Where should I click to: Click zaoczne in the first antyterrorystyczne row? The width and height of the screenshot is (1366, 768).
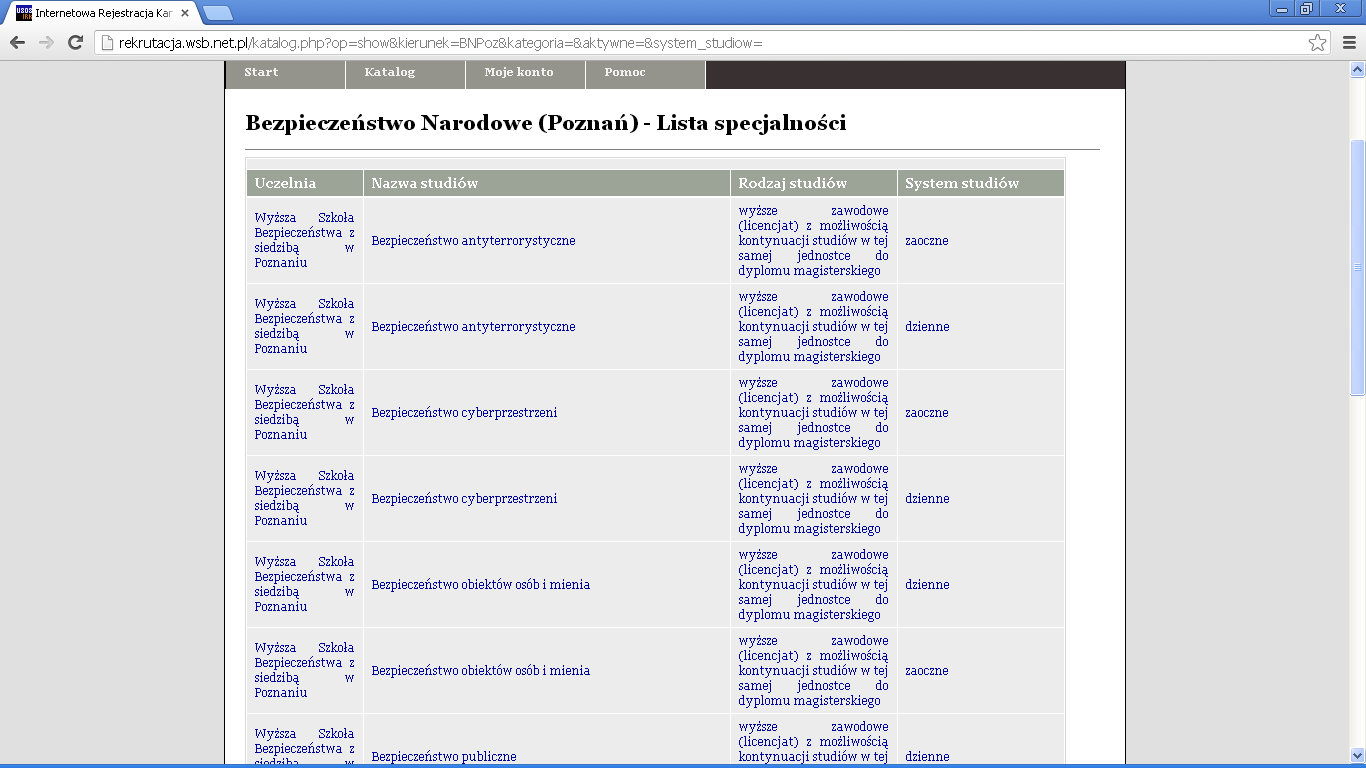click(927, 241)
